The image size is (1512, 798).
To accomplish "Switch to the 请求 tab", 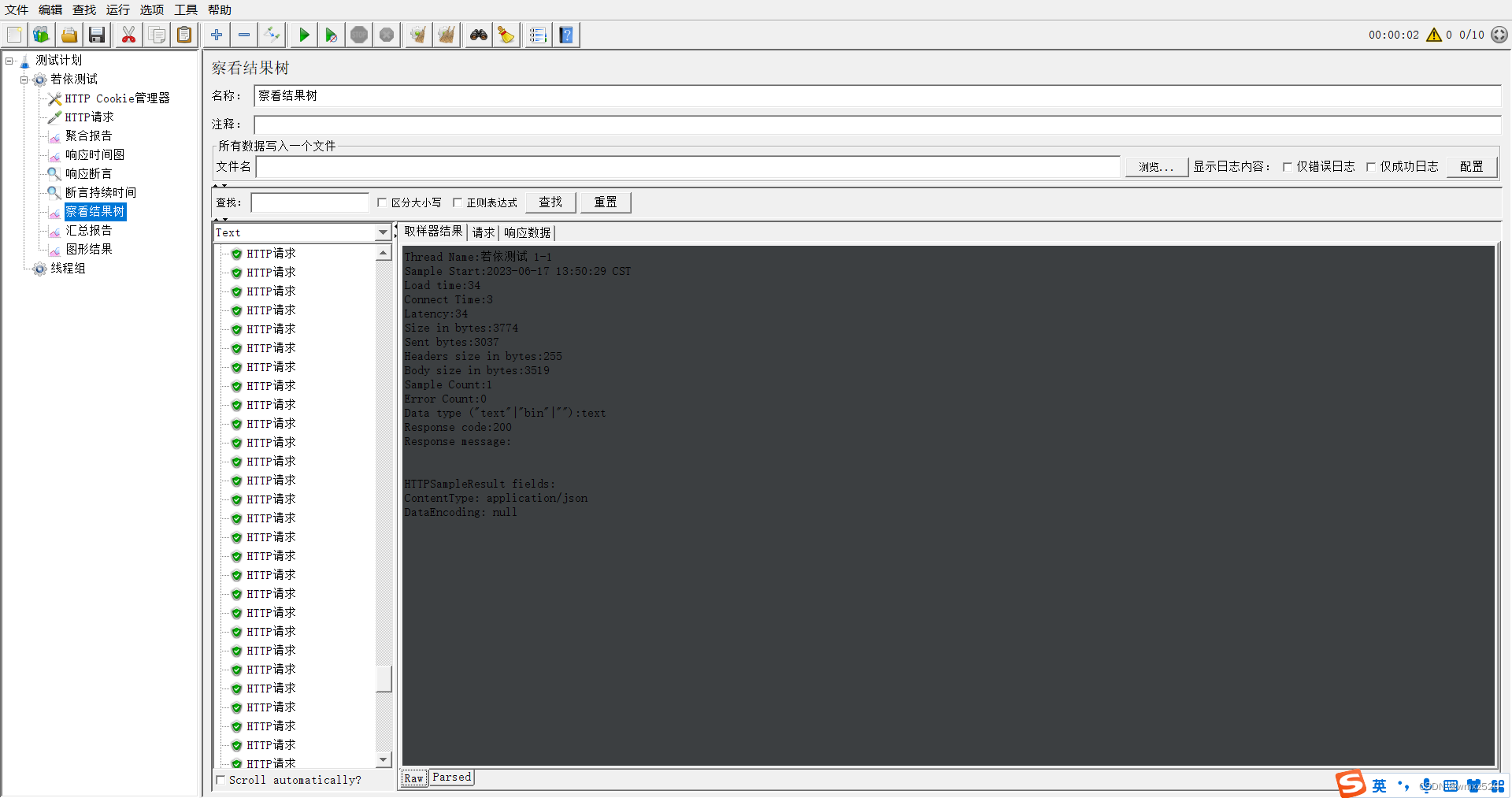I will click(x=484, y=232).
